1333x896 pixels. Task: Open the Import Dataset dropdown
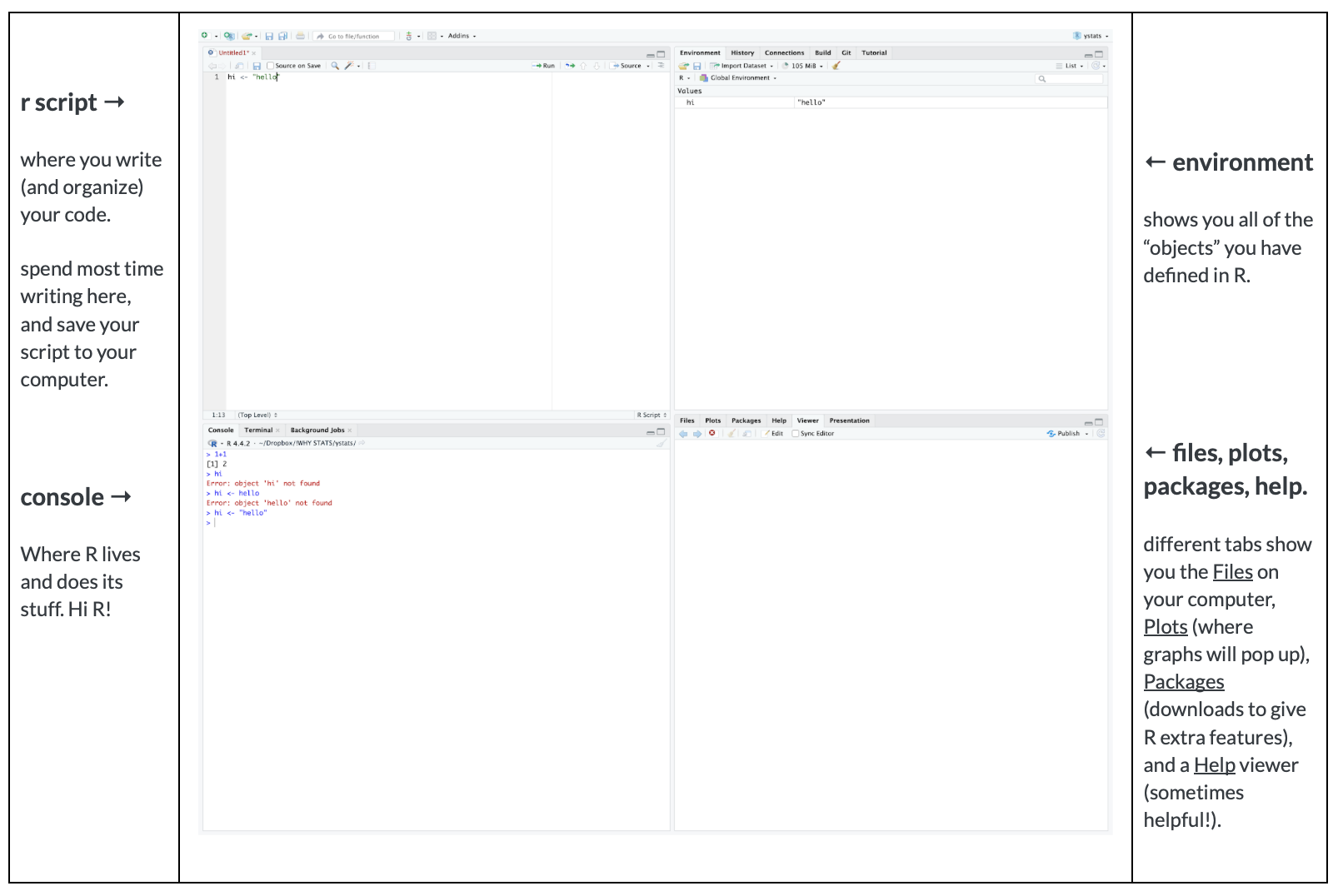click(x=742, y=66)
